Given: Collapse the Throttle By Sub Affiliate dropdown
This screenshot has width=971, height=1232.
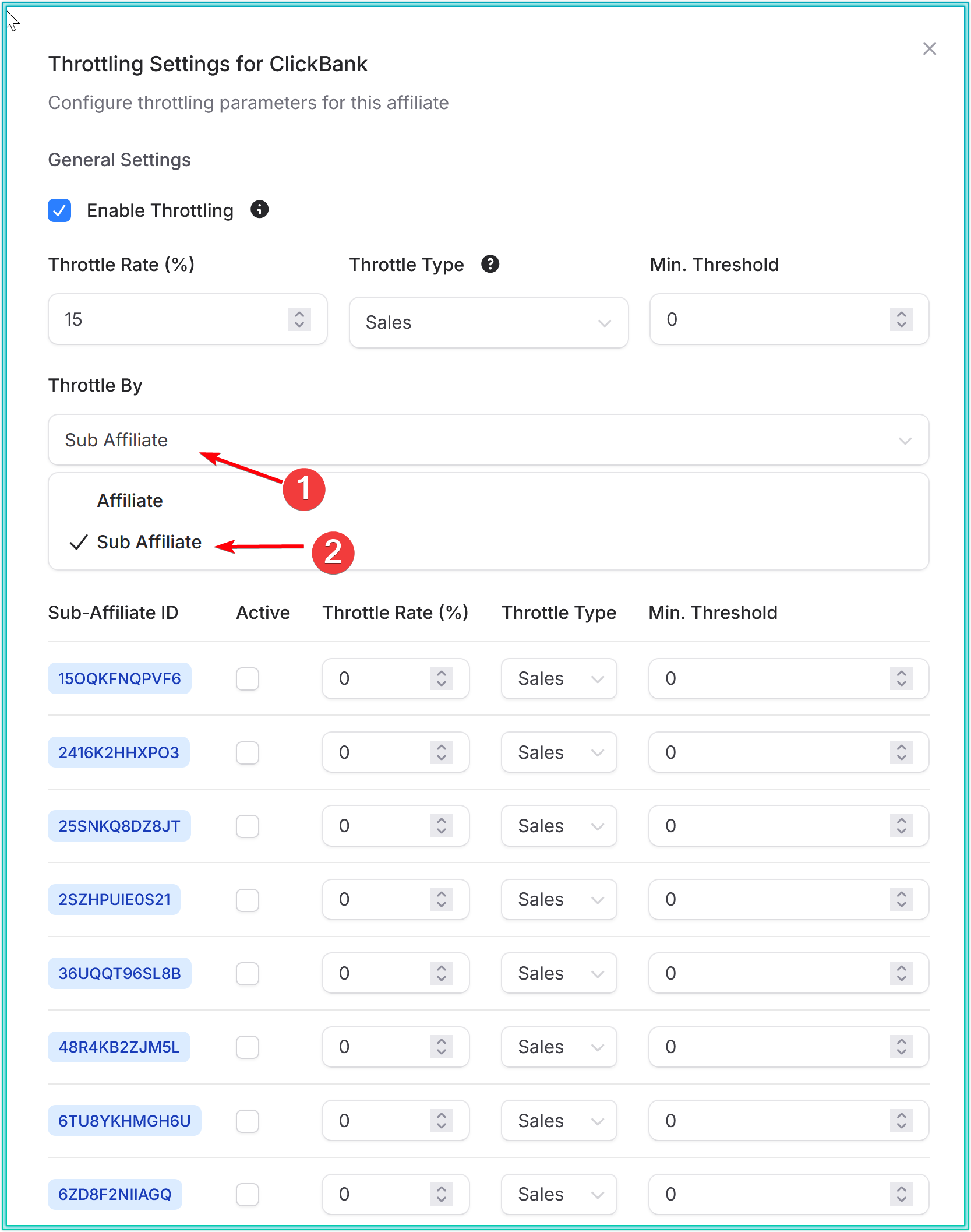Looking at the screenshot, I should tap(488, 440).
